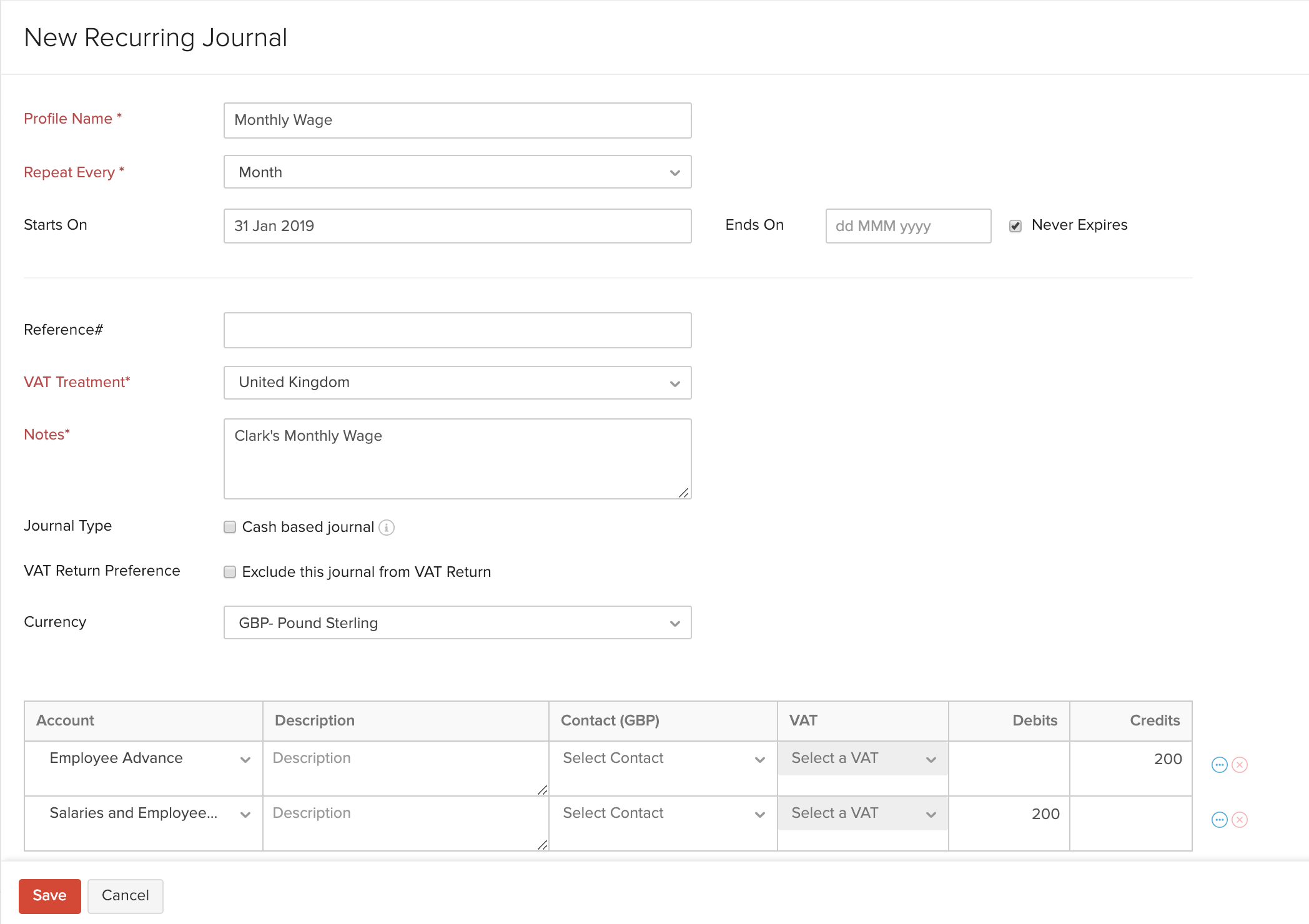
Task: Open the Currency dropdown
Action: coord(457,623)
